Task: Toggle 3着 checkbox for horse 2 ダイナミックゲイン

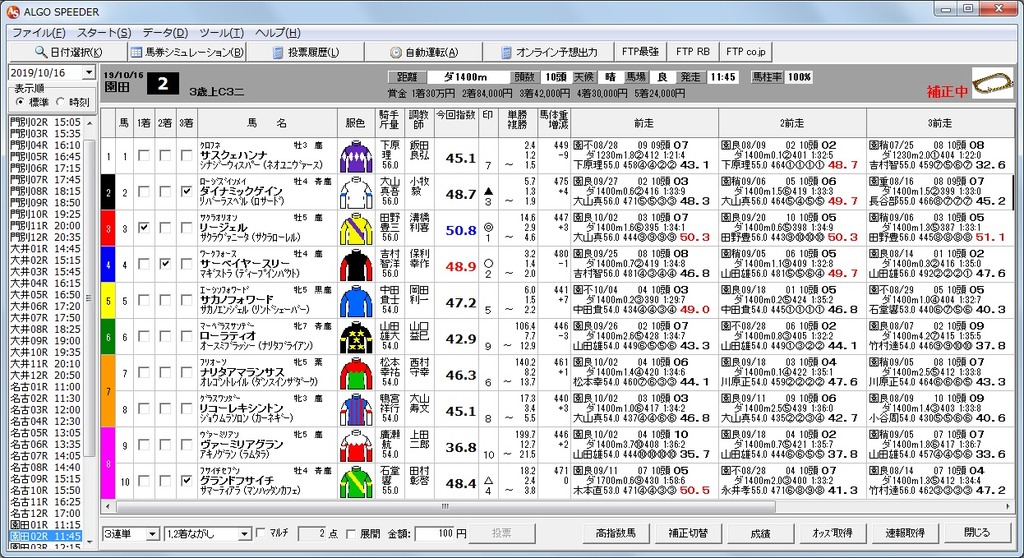Action: coord(187,191)
